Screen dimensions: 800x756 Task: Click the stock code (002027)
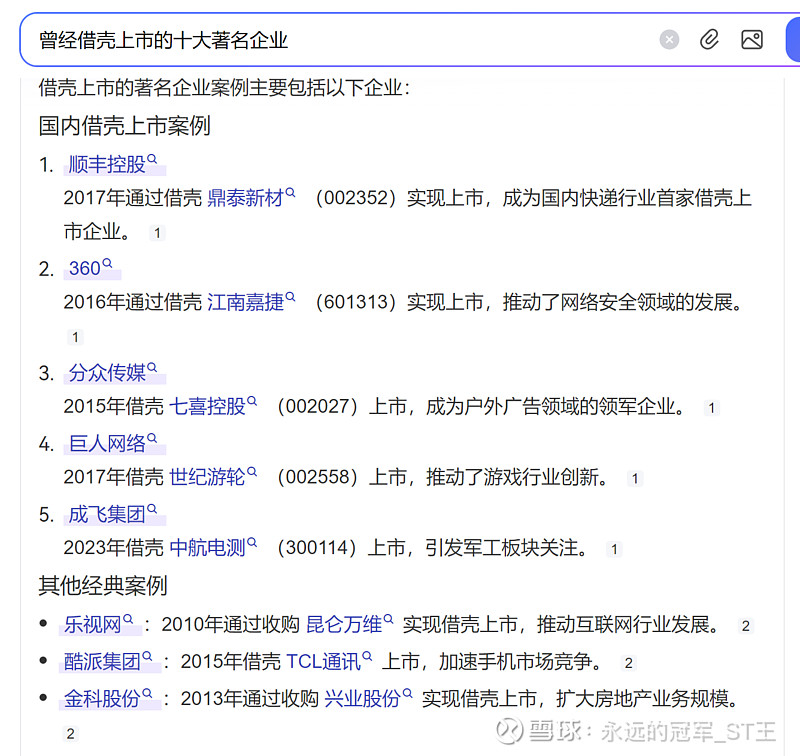pos(317,407)
